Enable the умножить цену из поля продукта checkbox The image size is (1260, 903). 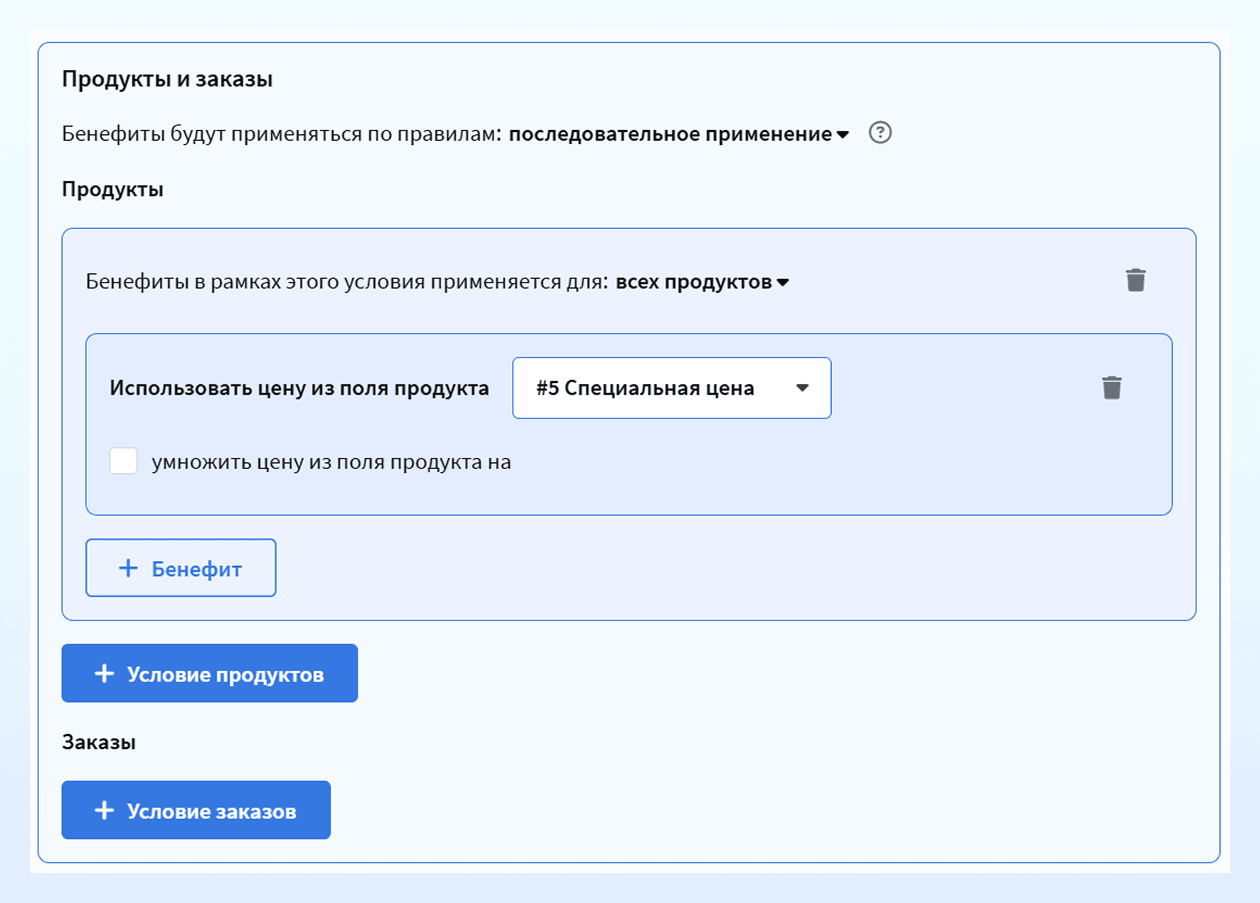point(124,461)
